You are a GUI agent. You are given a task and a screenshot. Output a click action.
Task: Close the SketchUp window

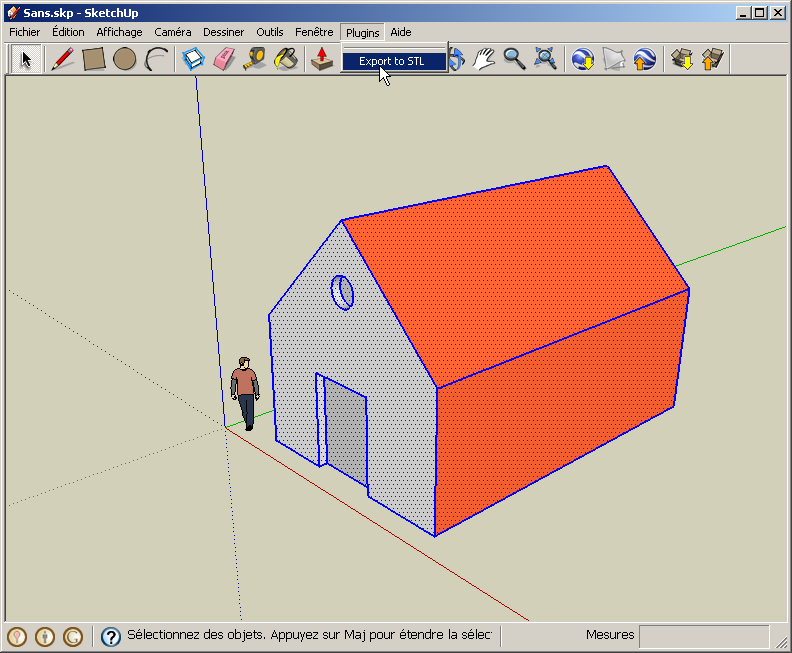click(778, 13)
